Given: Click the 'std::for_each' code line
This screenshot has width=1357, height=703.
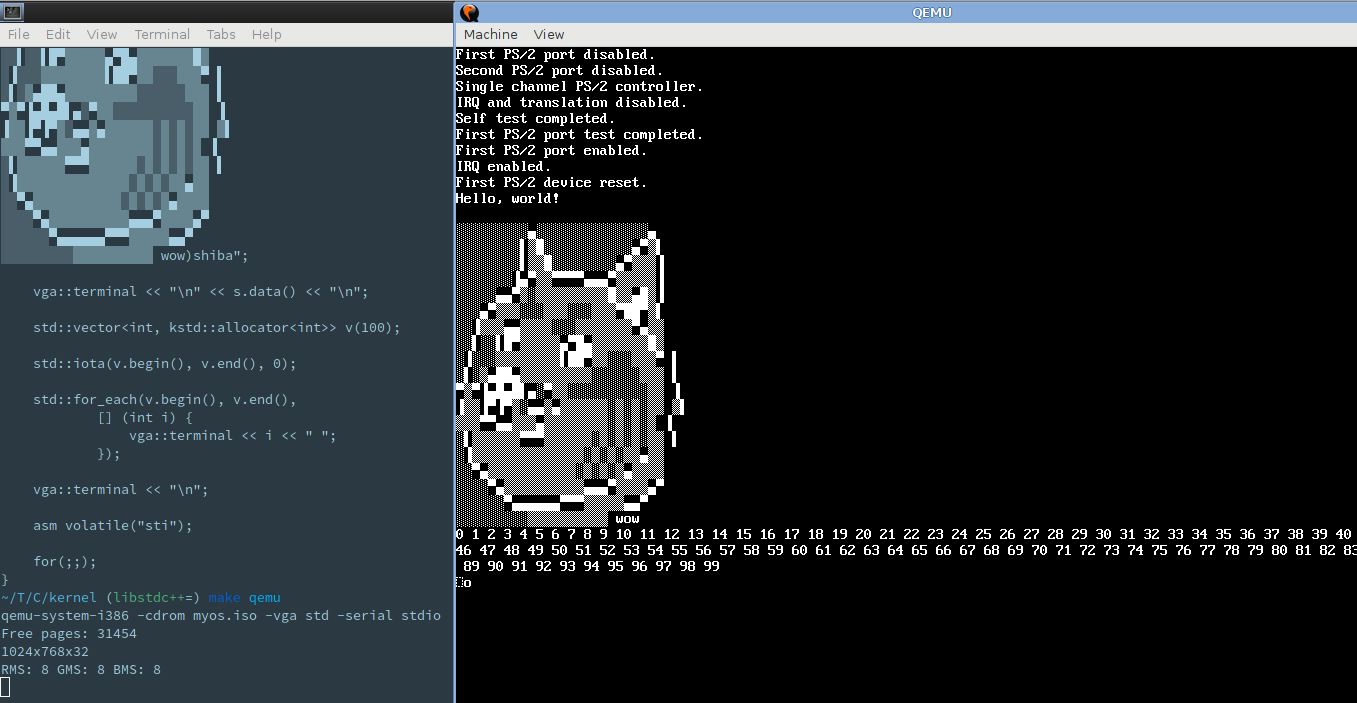Looking at the screenshot, I should 165,399.
